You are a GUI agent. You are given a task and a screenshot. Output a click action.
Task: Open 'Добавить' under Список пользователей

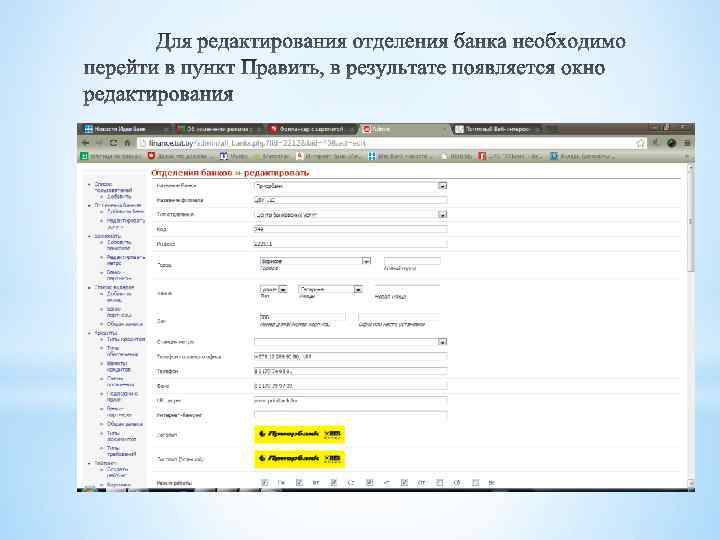tap(119, 196)
